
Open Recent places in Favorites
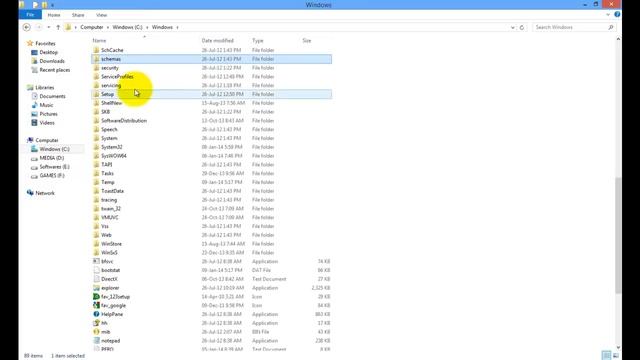54,70
